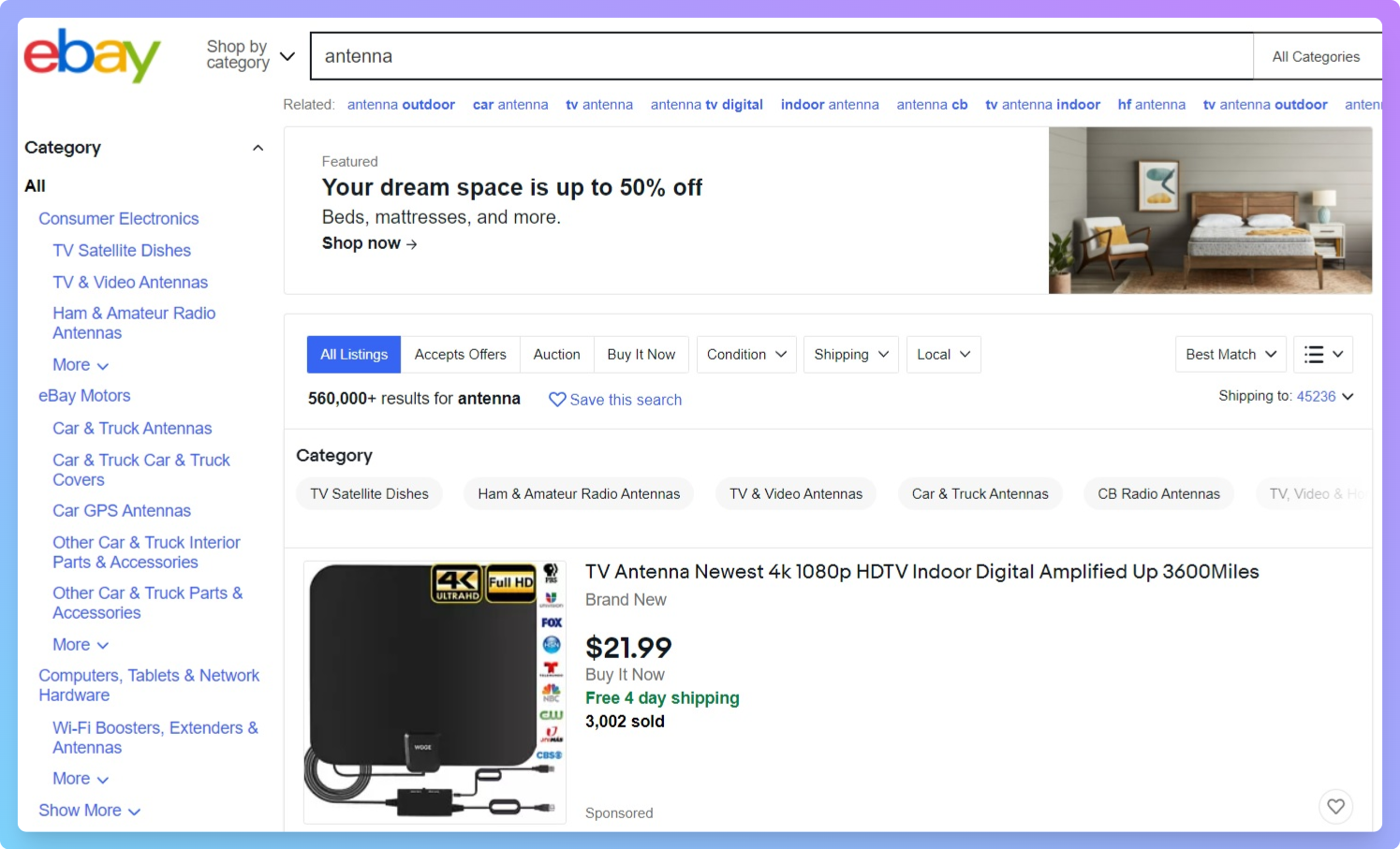Open Other Car & Truck Parts & Accessories
Viewport: 1400px width, 849px height.
pos(148,603)
